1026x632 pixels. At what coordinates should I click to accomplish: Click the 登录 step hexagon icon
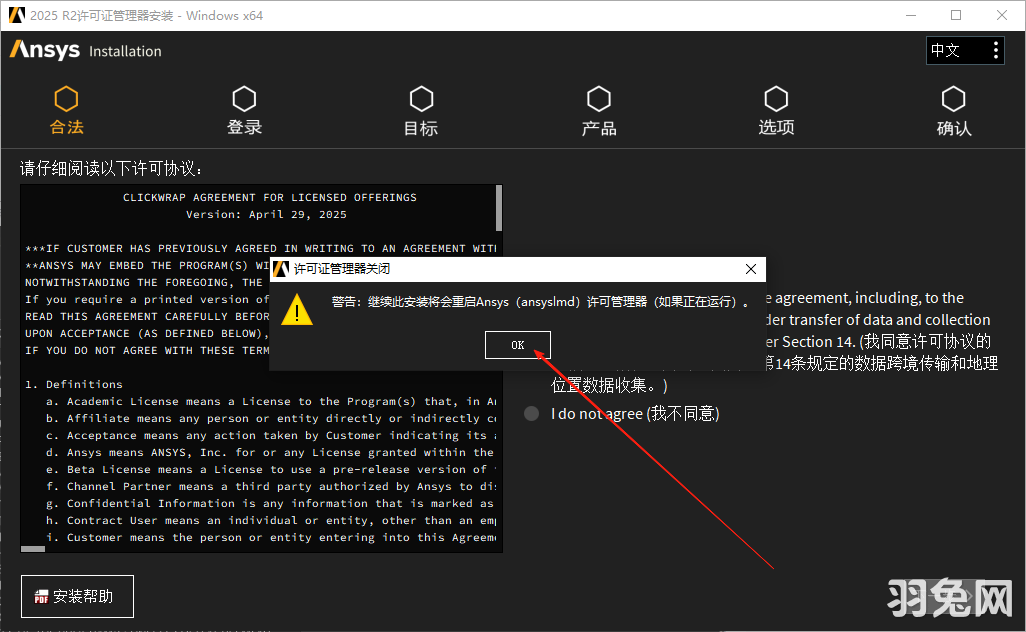(x=244, y=99)
